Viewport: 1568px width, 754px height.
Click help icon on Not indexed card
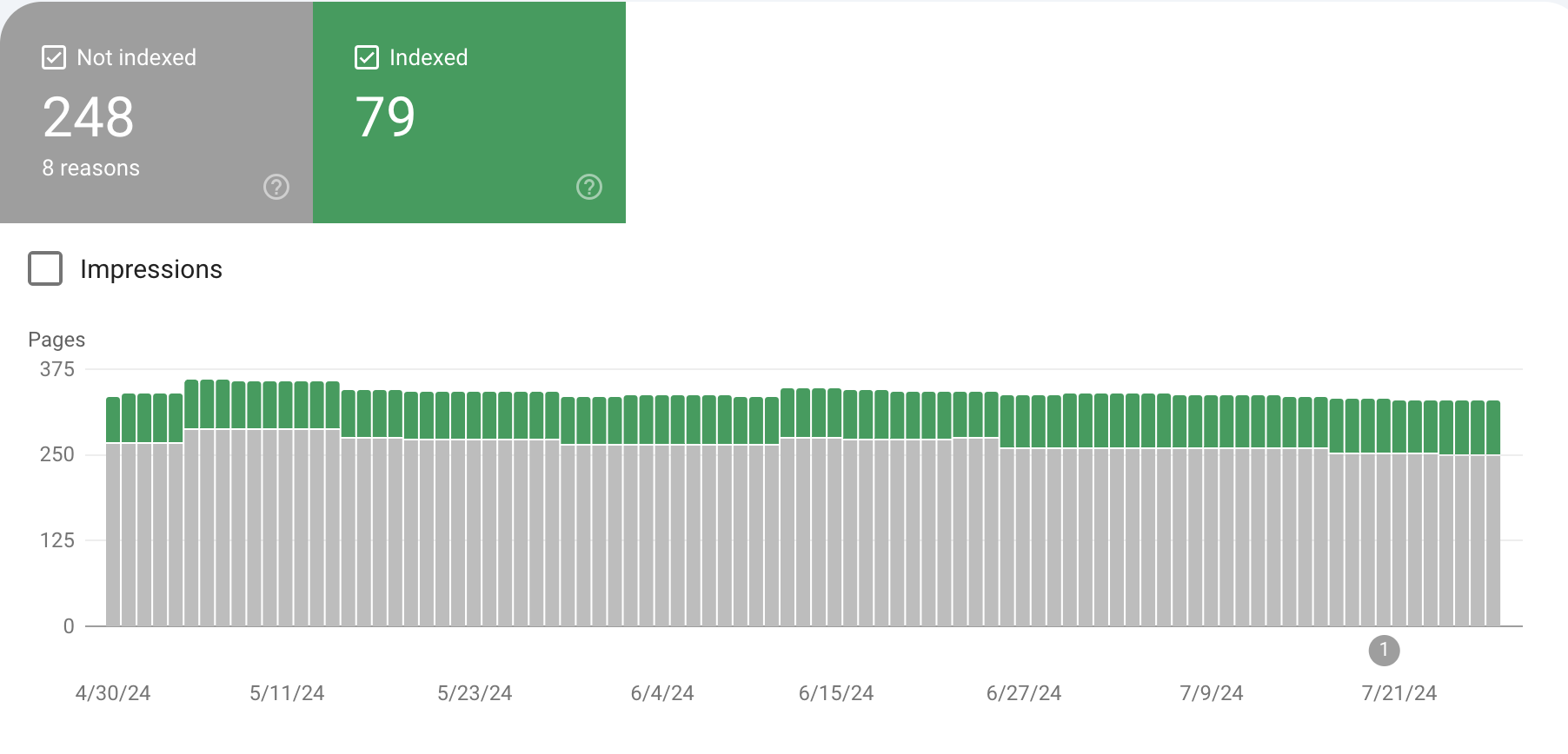click(276, 187)
